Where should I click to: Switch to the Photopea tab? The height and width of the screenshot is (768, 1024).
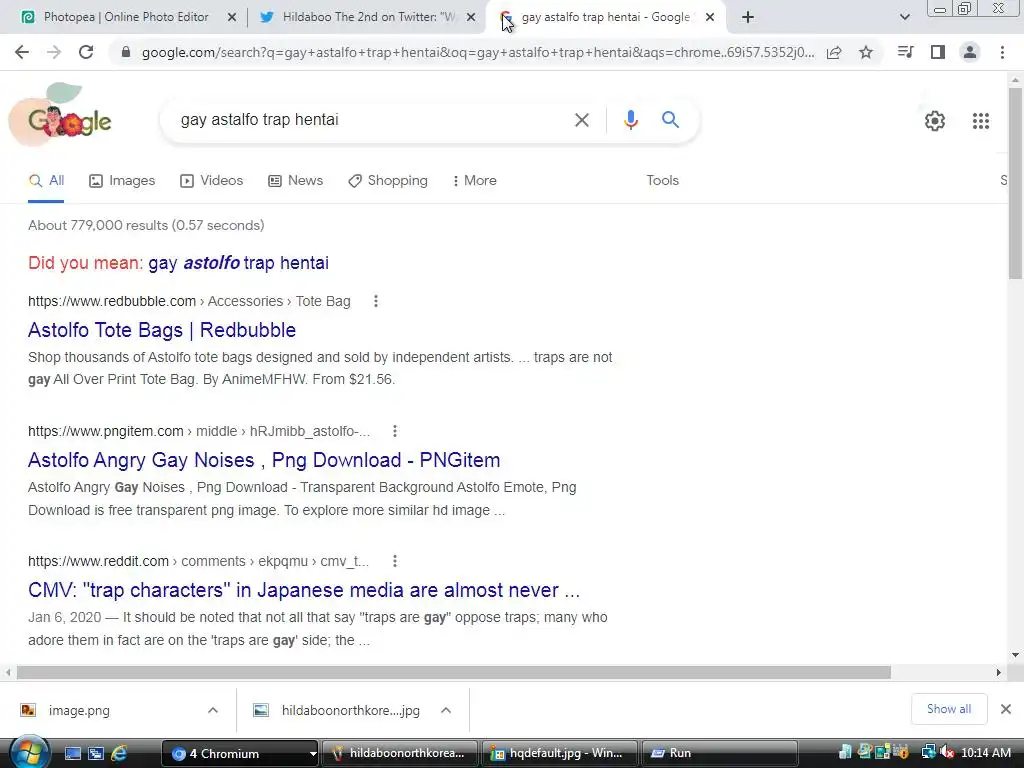tap(125, 17)
